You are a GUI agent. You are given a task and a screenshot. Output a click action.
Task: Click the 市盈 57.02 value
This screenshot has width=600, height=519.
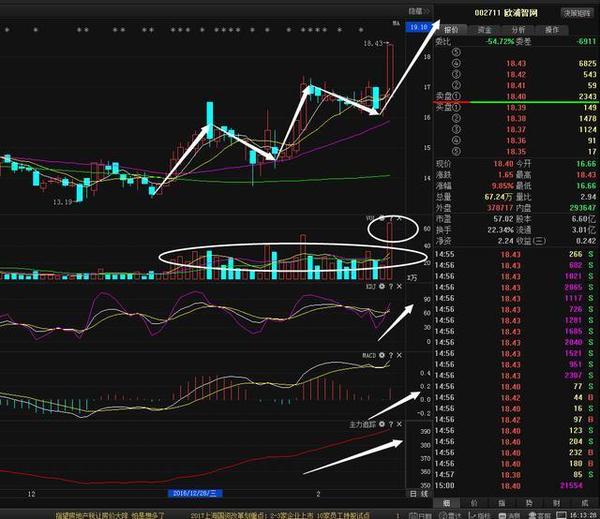[x=503, y=219]
